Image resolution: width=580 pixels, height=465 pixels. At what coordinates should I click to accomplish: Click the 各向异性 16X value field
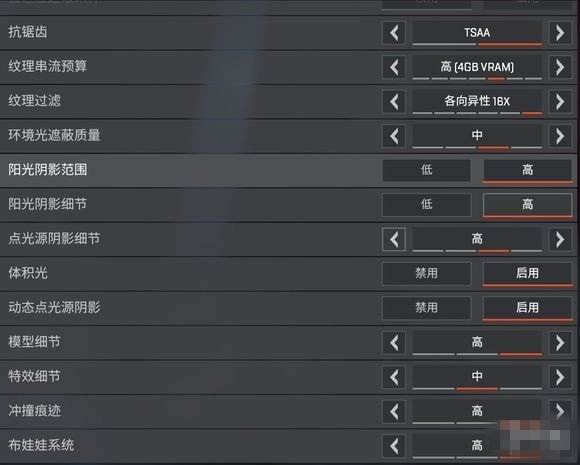point(477,101)
